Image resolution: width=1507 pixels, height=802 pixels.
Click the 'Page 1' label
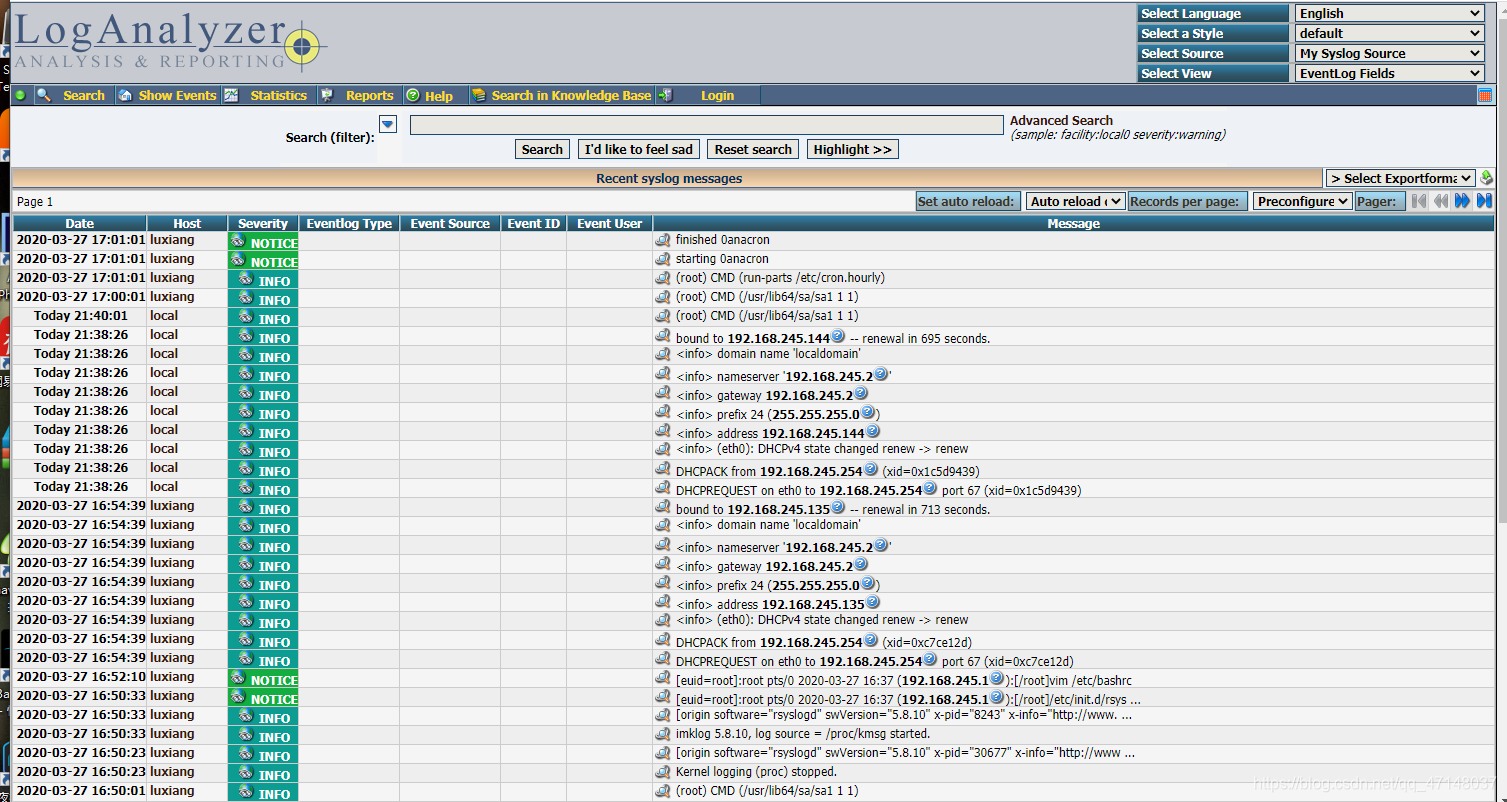tap(35, 202)
